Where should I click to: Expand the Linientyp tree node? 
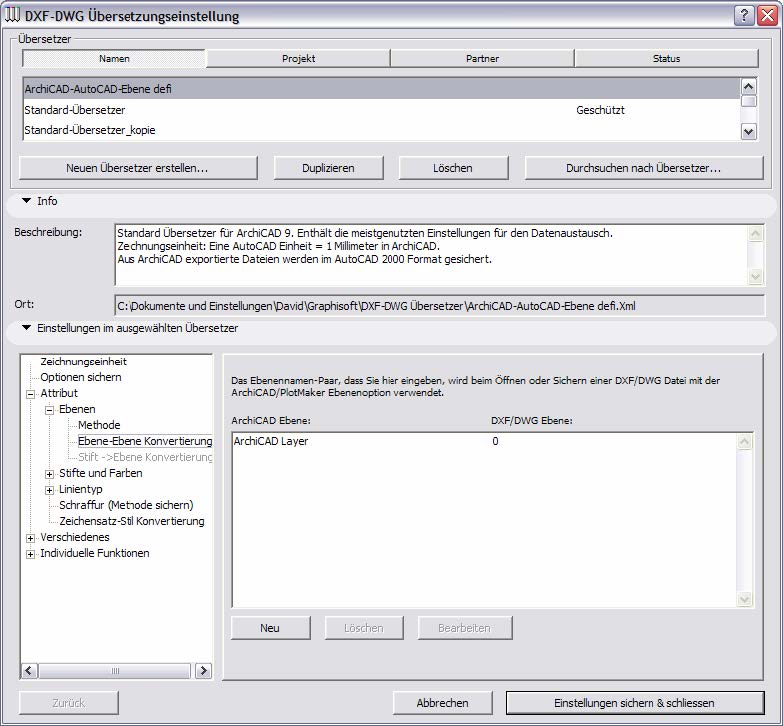pyautogui.click(x=49, y=490)
